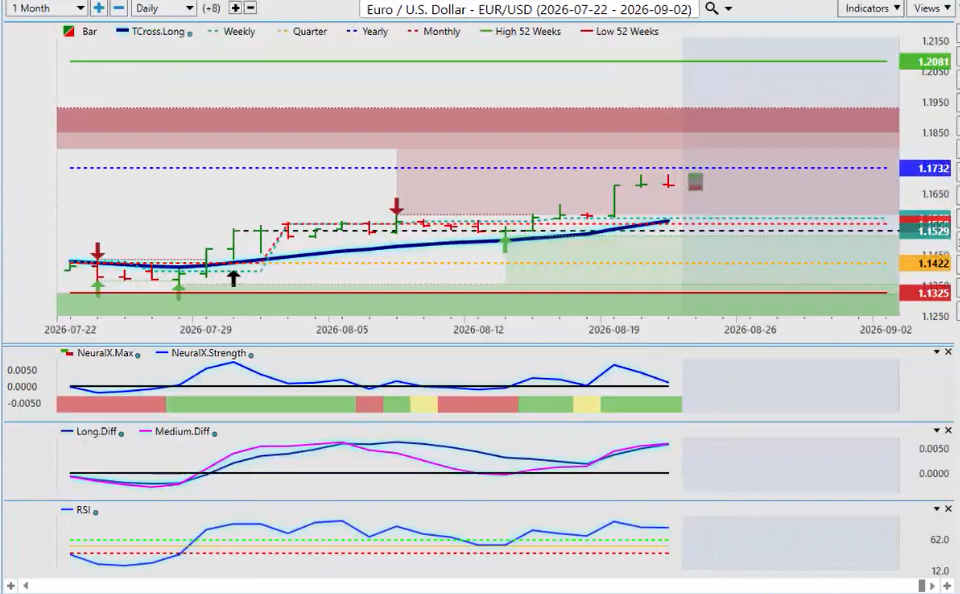Click the blue plus zoom-in range button

pos(99,8)
